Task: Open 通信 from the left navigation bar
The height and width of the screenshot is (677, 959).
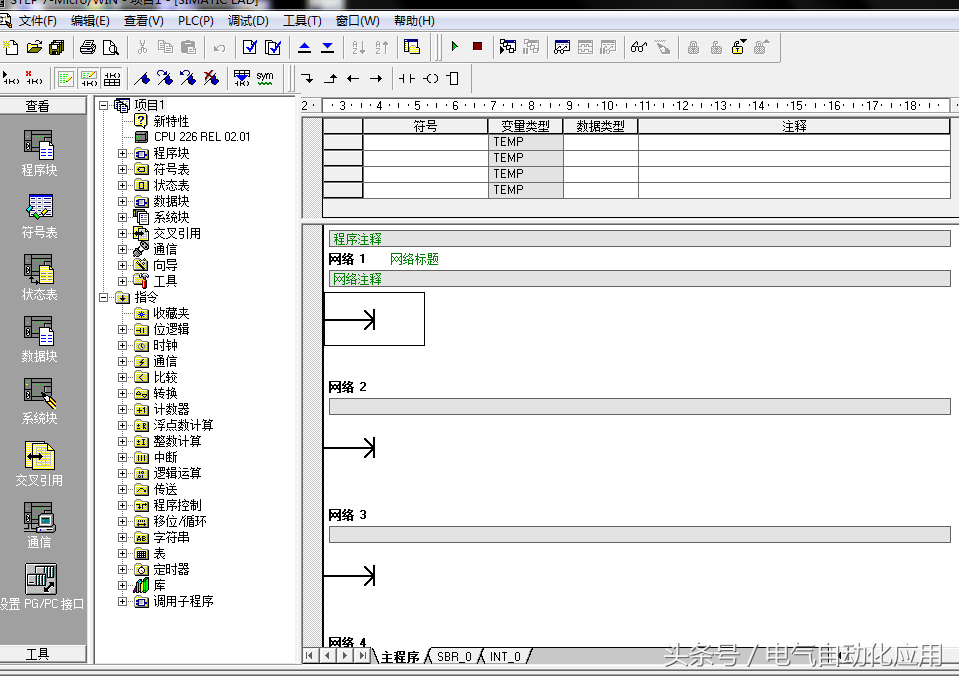Action: pyautogui.click(x=40, y=525)
